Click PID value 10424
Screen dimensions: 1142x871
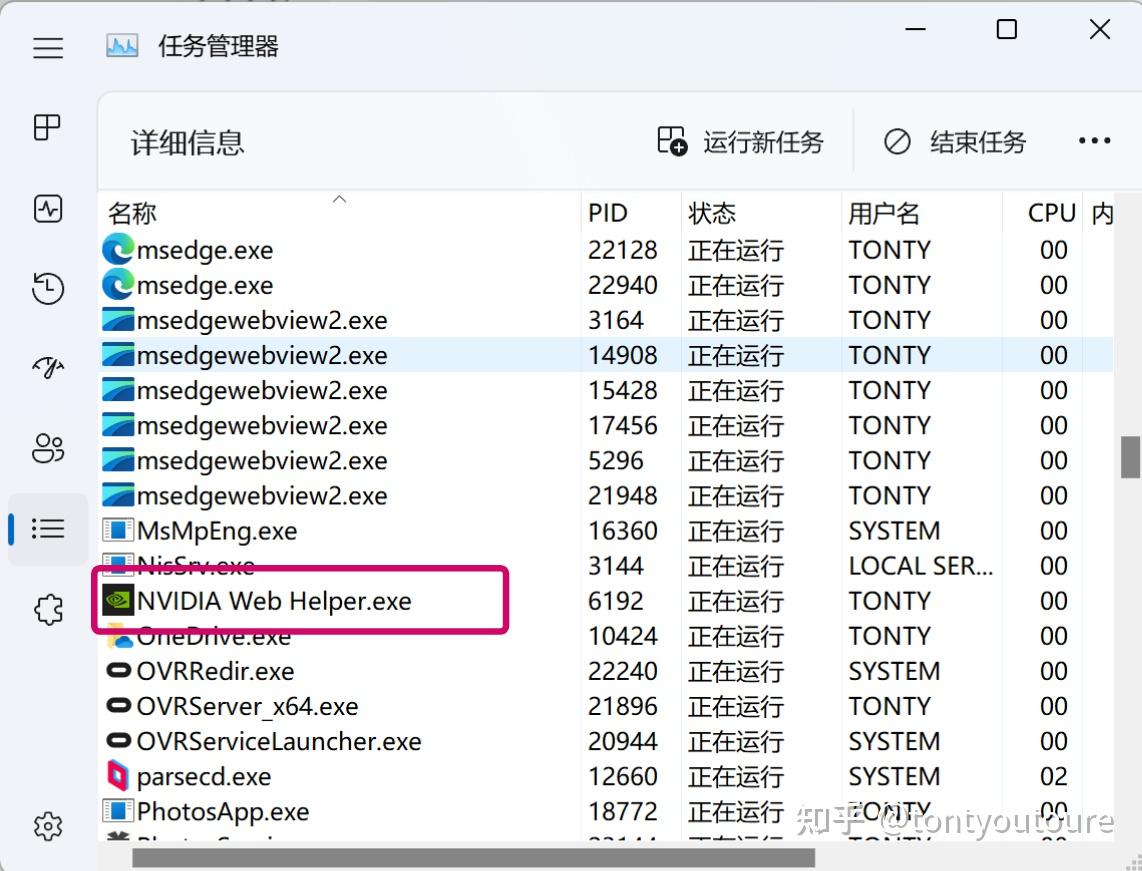click(623, 636)
